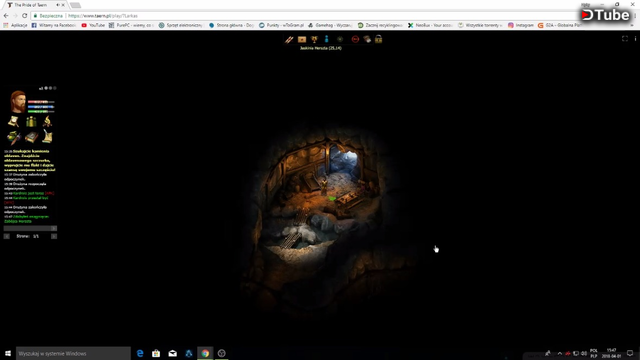Open the grey circle app on taskbar

[x=222, y=353]
